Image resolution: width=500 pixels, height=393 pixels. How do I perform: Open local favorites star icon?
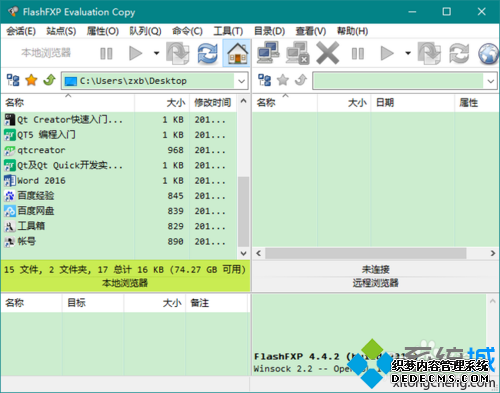coord(31,80)
